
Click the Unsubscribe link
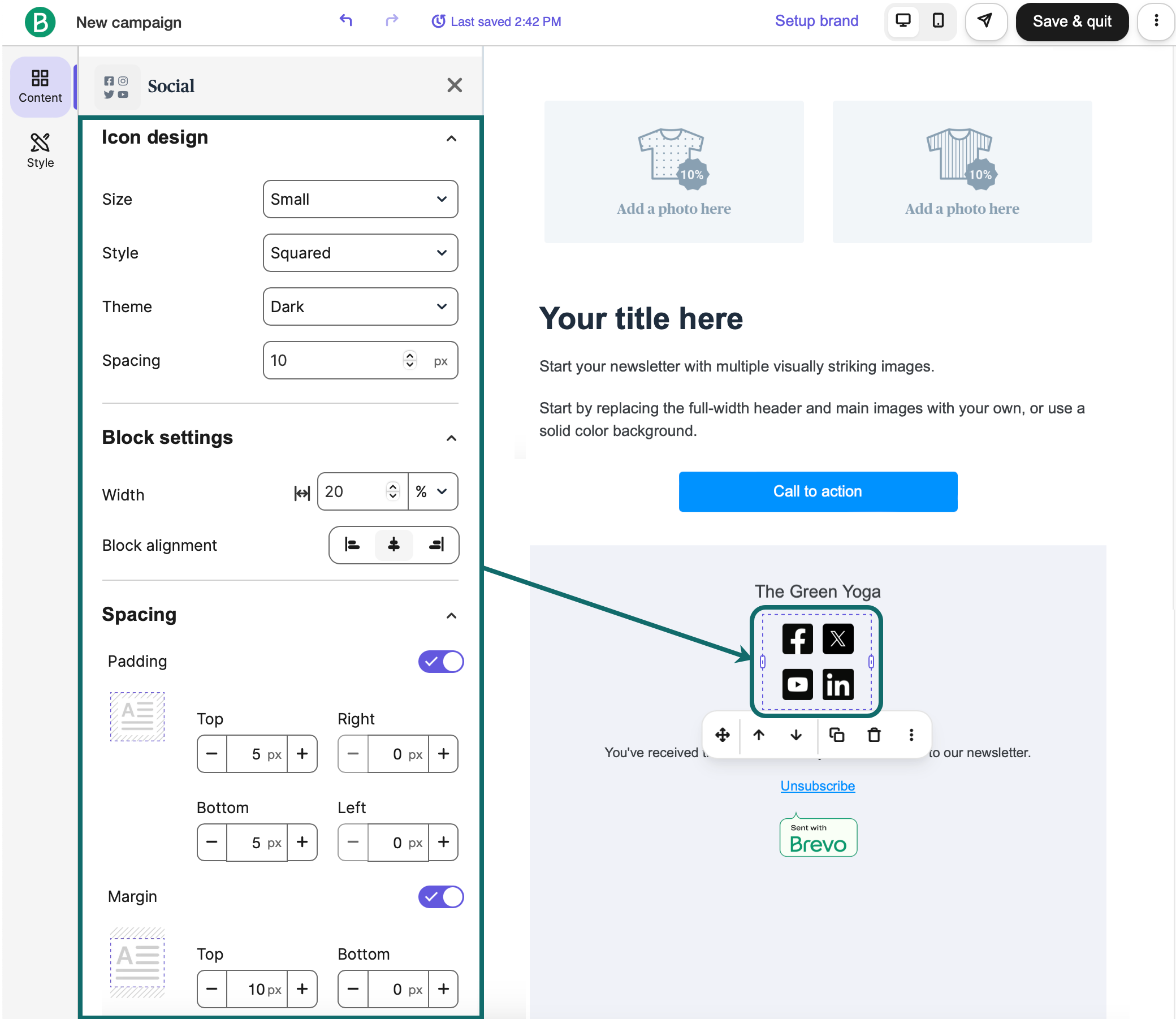tap(818, 785)
